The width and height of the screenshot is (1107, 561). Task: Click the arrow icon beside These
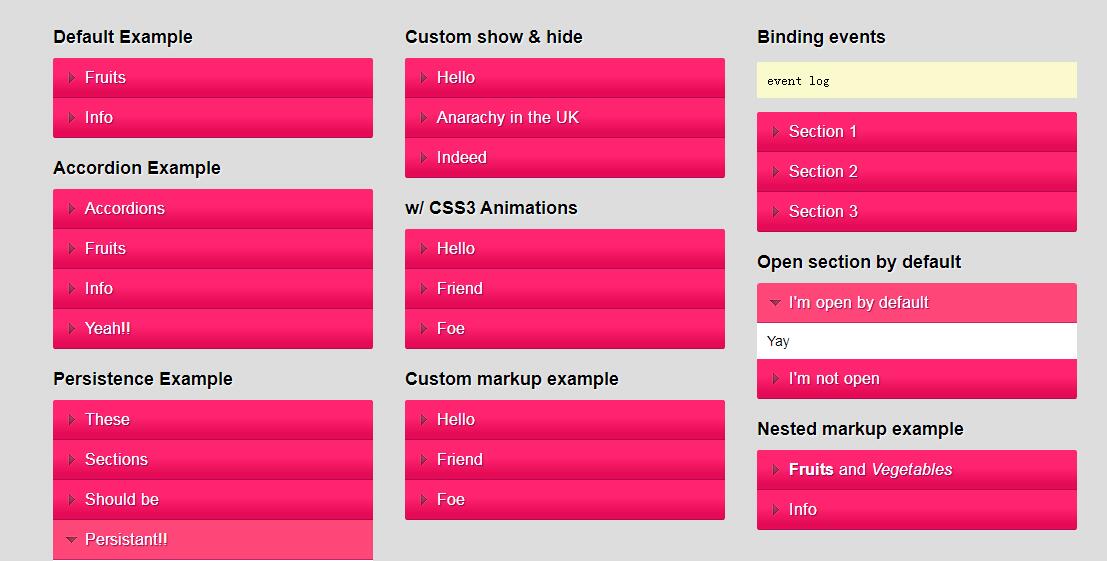point(71,420)
